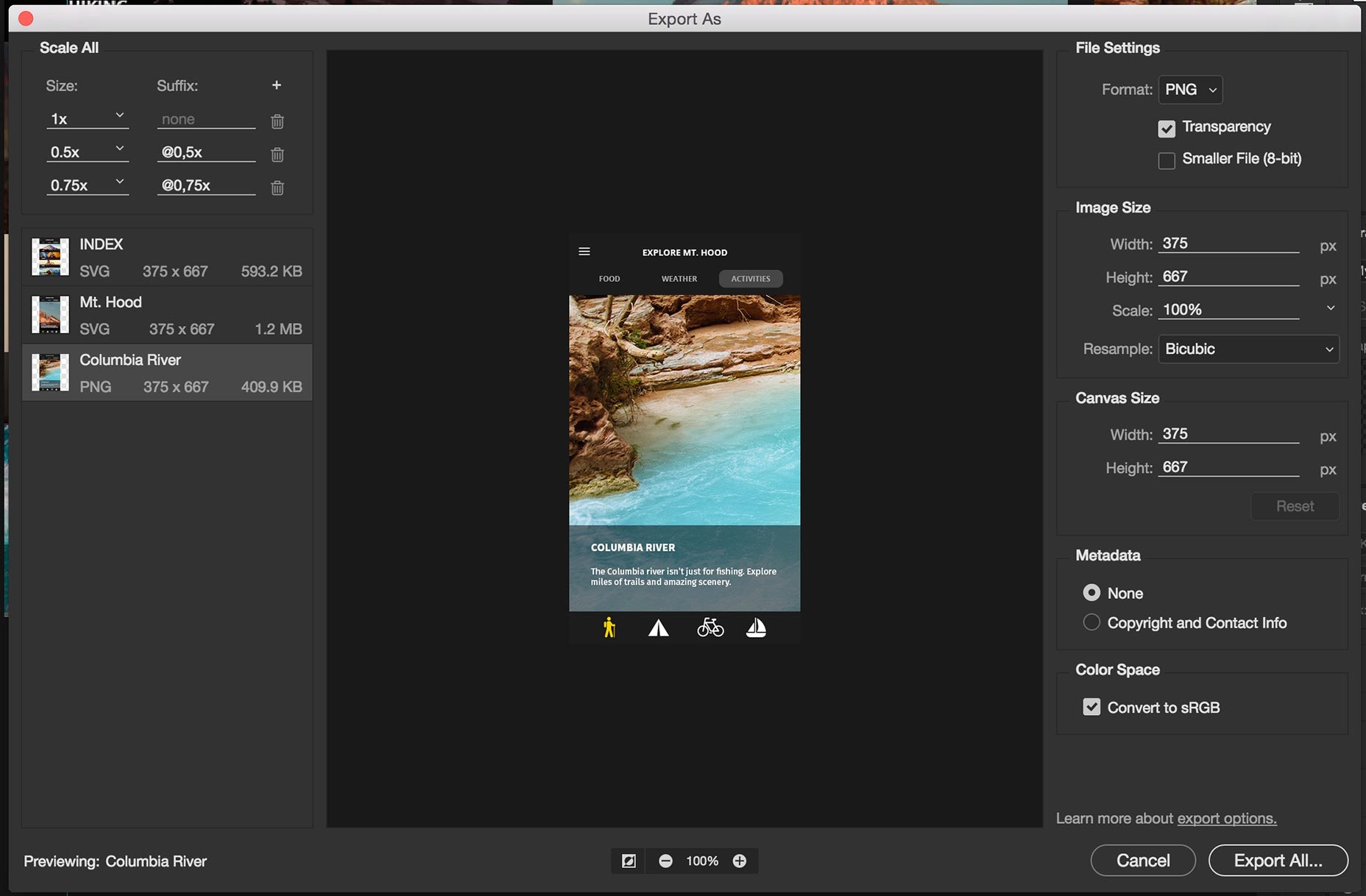Disable the Transparency checkbox
Viewport: 1366px width, 896px height.
click(x=1167, y=129)
